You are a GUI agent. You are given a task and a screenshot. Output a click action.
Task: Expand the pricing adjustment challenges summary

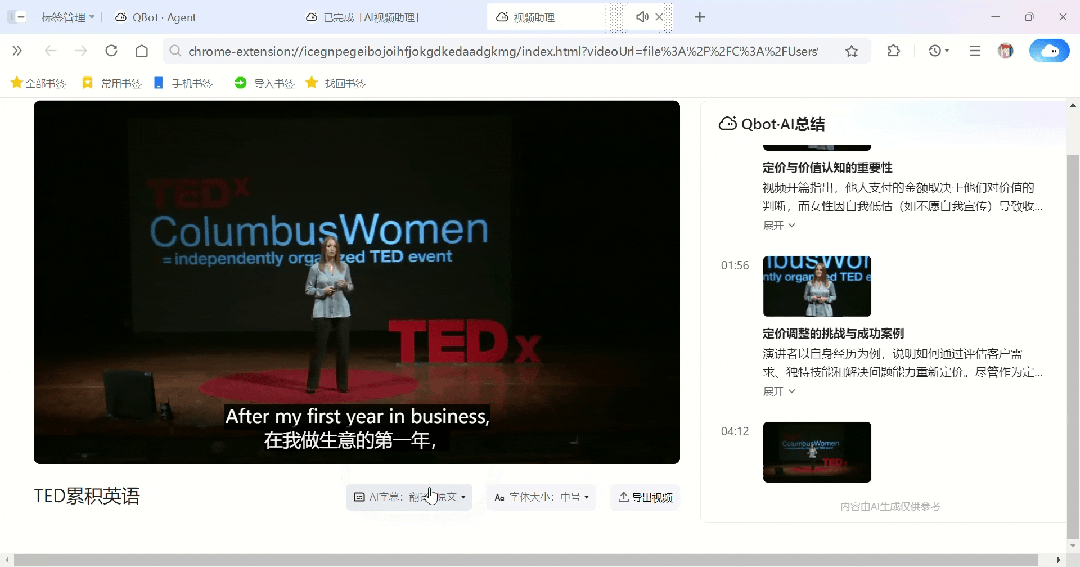click(778, 391)
